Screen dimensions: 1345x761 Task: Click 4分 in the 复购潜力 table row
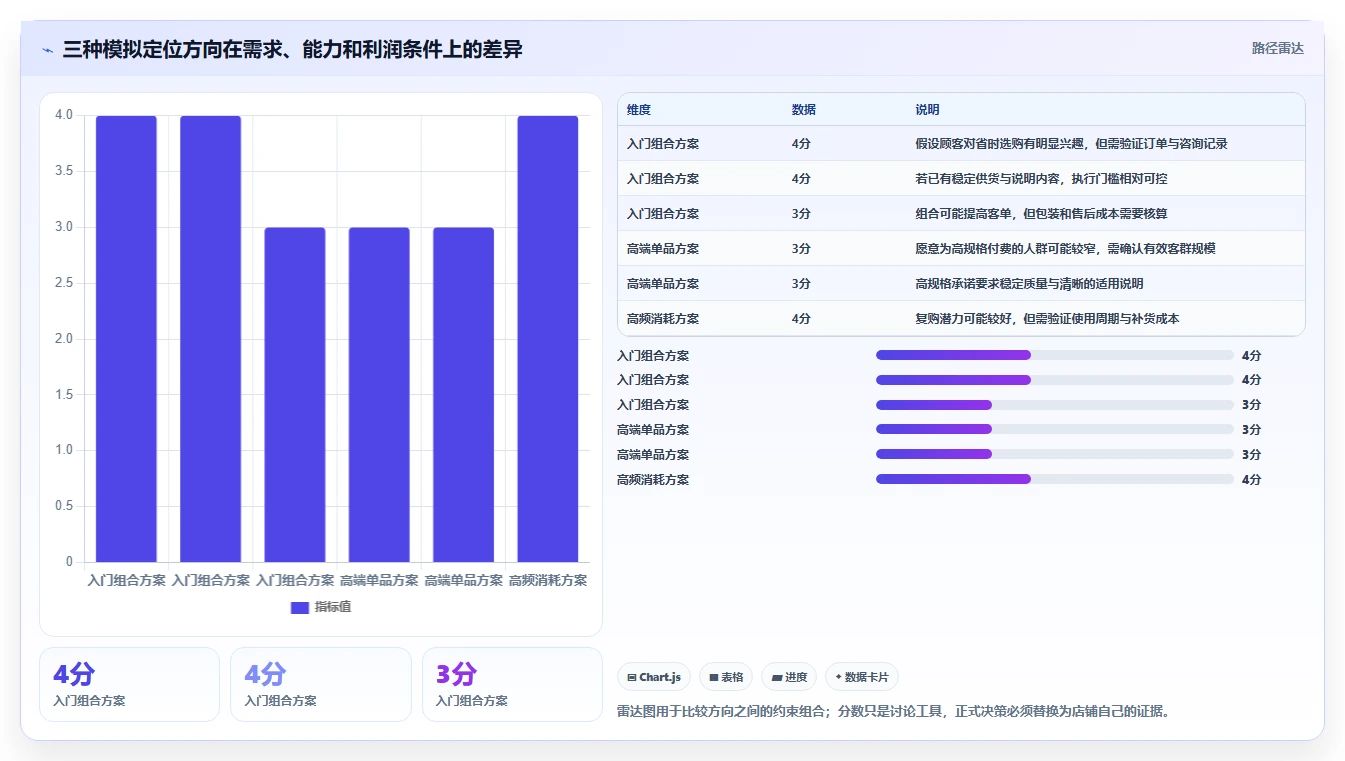coord(801,319)
